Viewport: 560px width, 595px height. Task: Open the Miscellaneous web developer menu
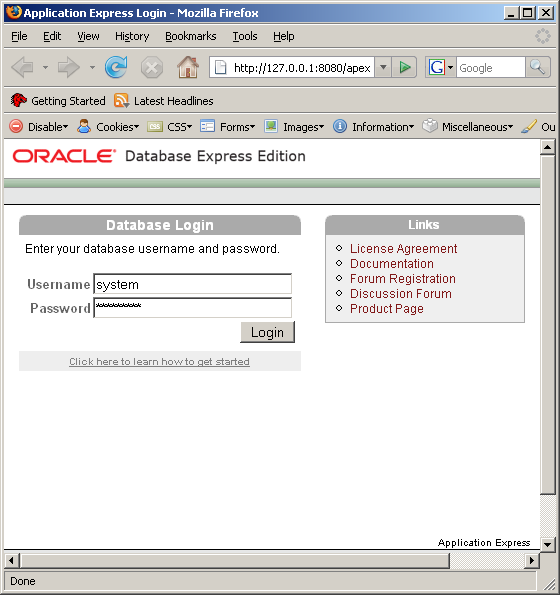point(468,127)
